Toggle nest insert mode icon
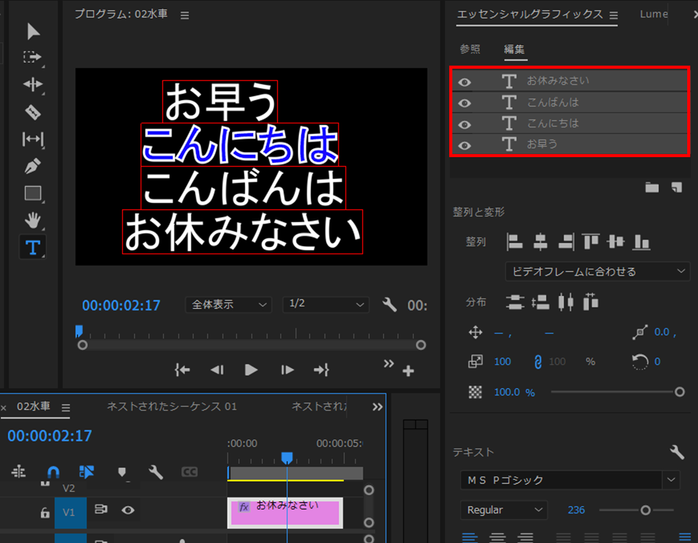This screenshot has height=543, width=698. [x=19, y=471]
